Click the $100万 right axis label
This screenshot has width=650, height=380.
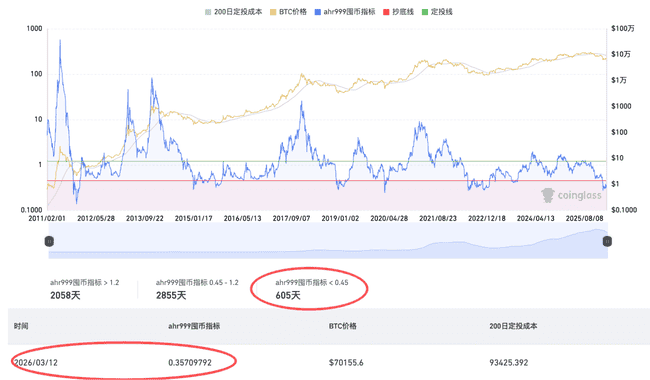623,29
